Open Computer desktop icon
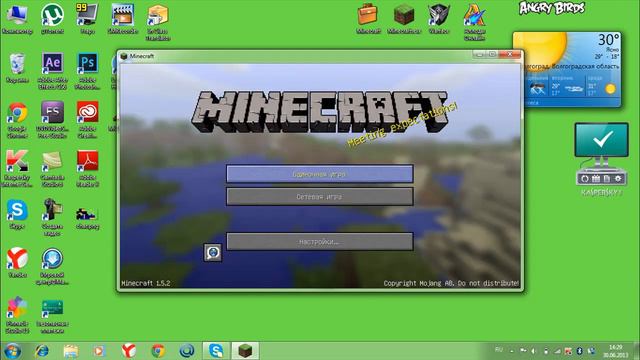Viewport: 640px width, 360px height. pyautogui.click(x=17, y=19)
